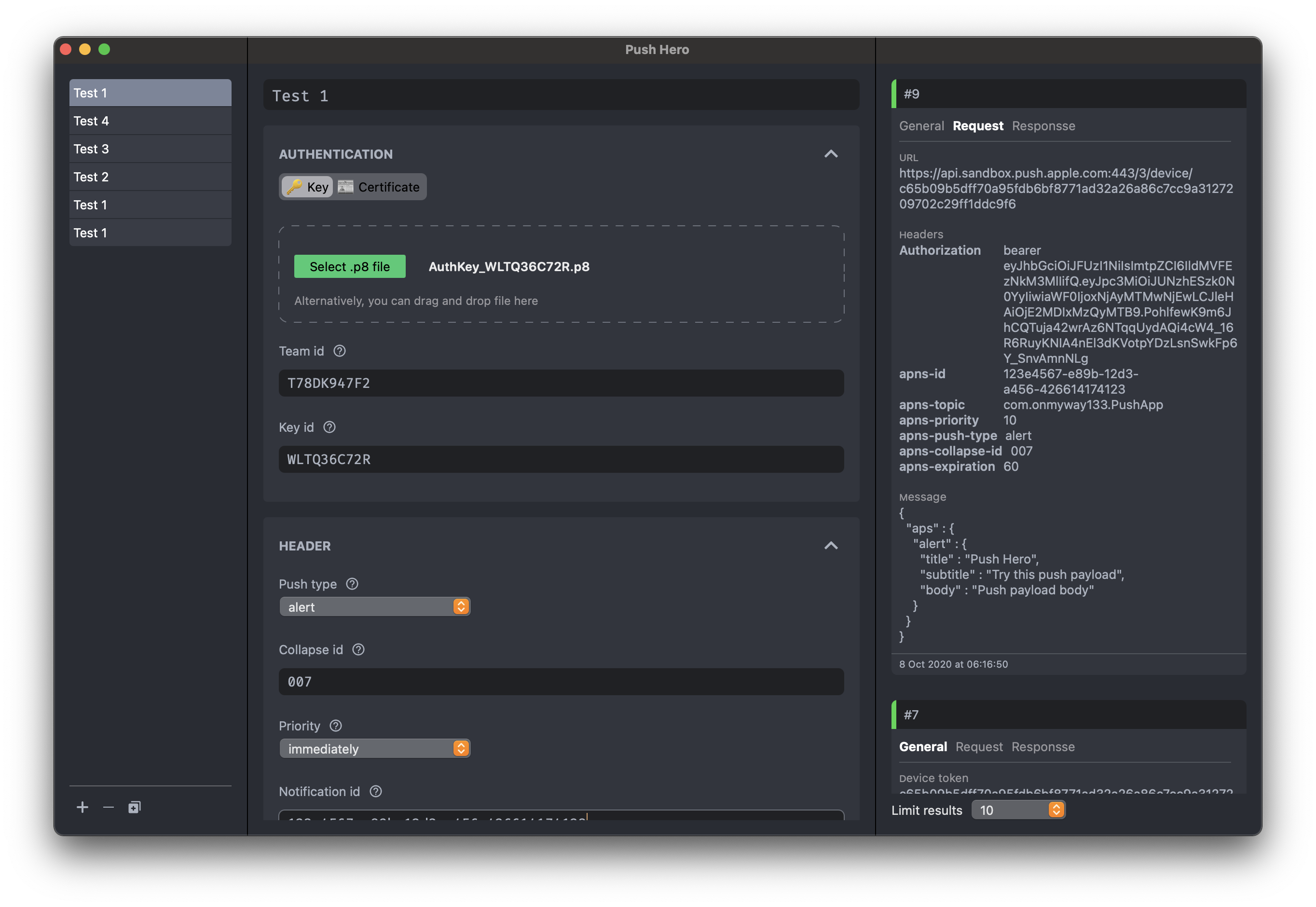
Task: Click the drag and drop hint text
Action: pyautogui.click(x=416, y=301)
